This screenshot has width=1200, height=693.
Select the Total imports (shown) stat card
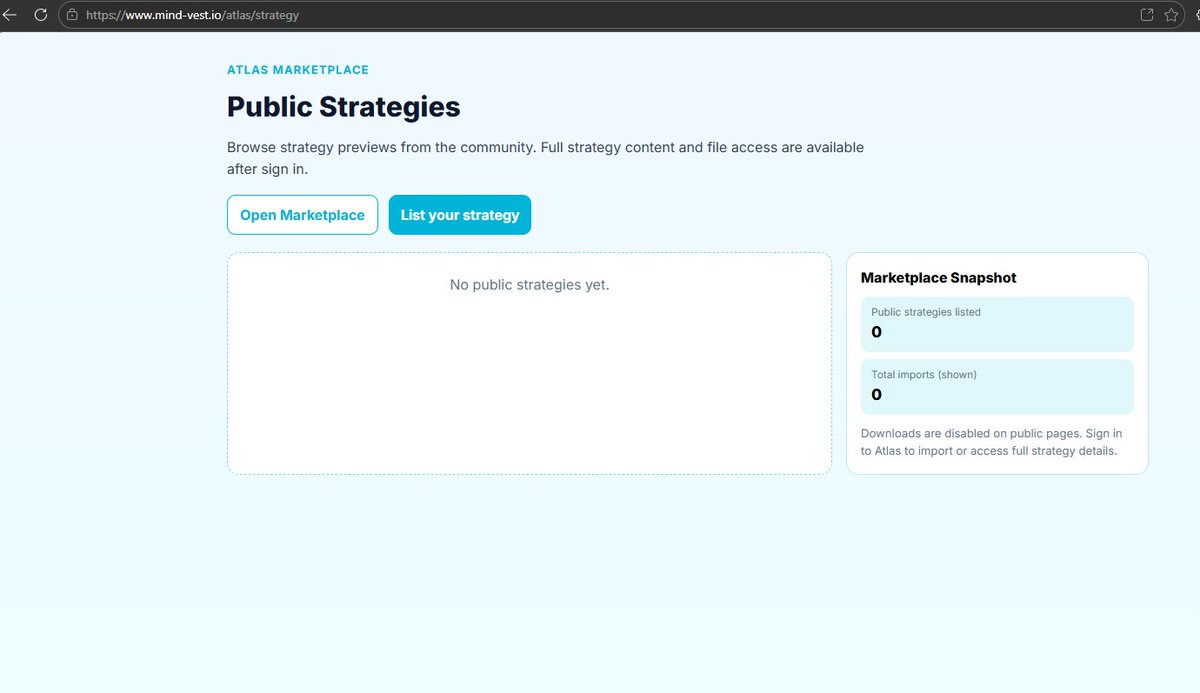click(x=997, y=387)
